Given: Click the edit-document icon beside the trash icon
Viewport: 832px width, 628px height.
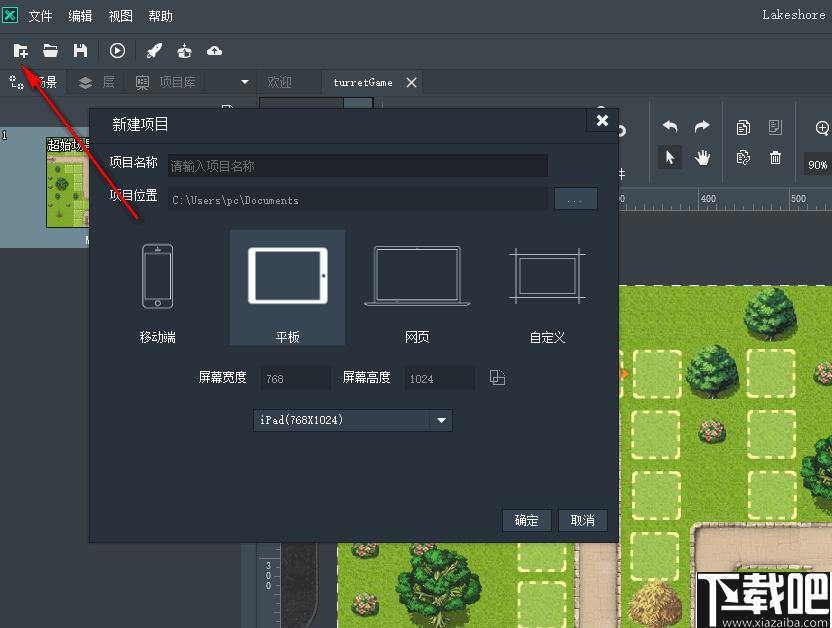Looking at the screenshot, I should tap(743, 158).
